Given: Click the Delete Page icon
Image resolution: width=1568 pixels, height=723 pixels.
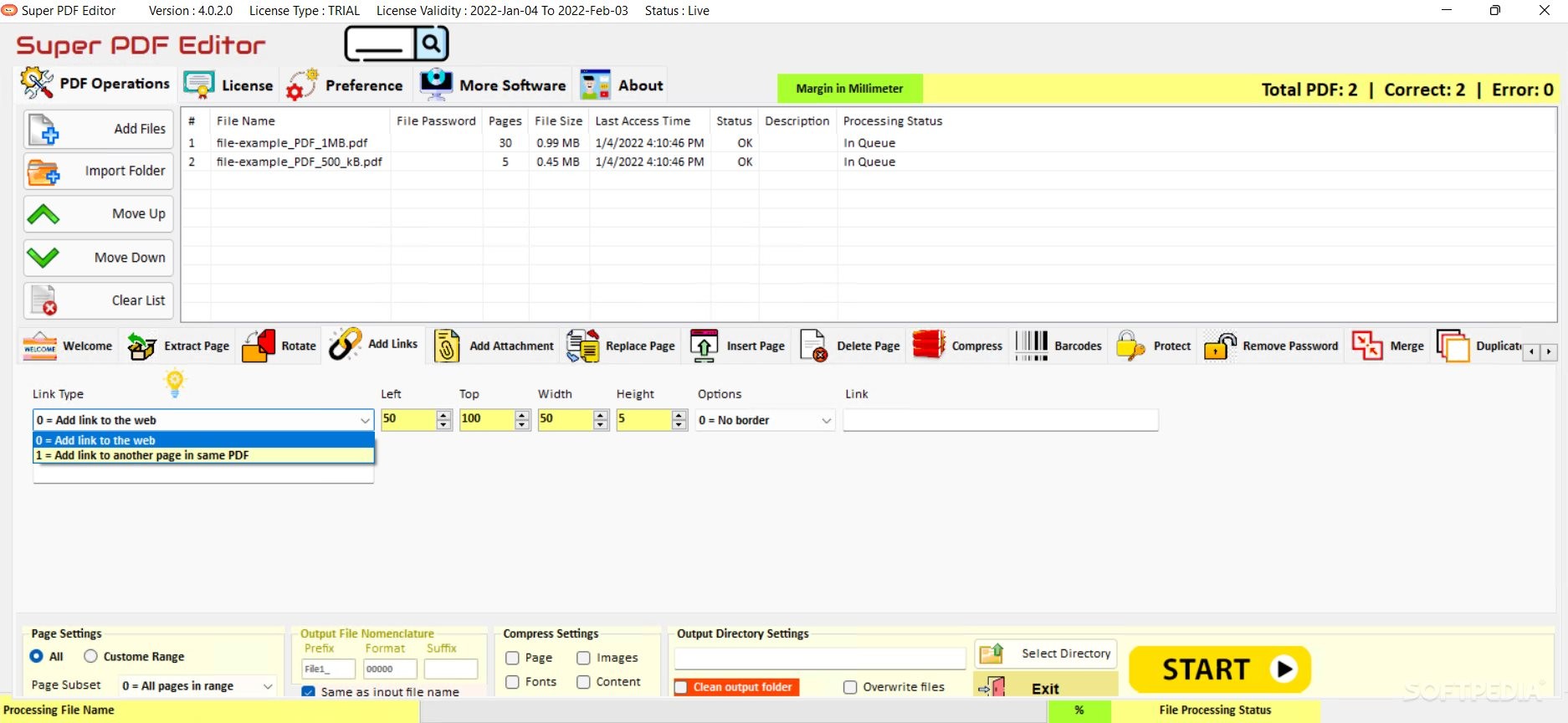Looking at the screenshot, I should click(813, 346).
